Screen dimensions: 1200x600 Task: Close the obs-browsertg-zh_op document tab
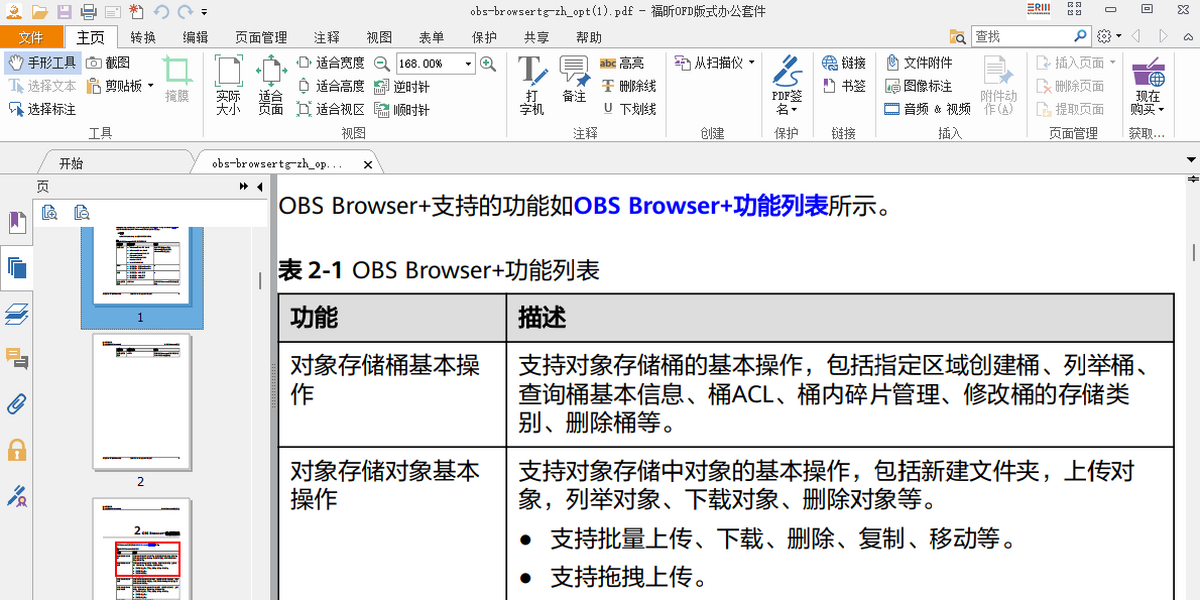coord(368,164)
